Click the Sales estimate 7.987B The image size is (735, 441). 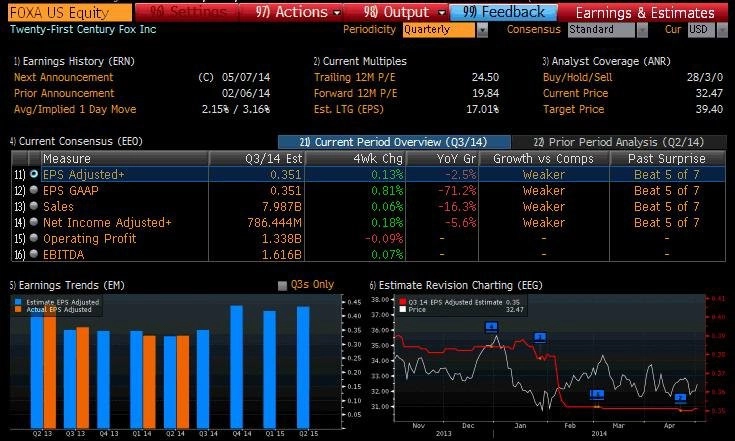click(x=282, y=207)
